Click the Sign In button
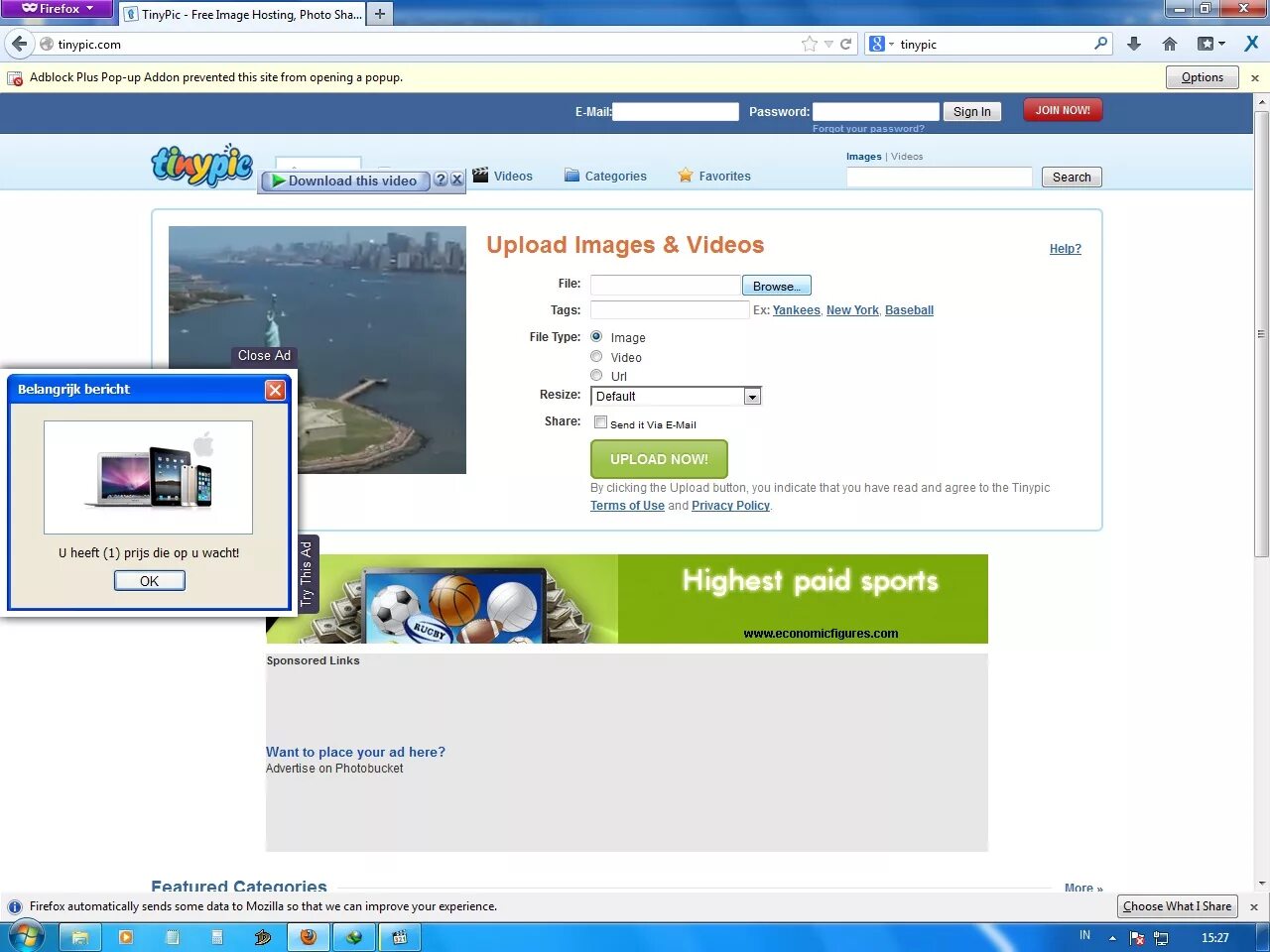The height and width of the screenshot is (952, 1270). point(972,112)
